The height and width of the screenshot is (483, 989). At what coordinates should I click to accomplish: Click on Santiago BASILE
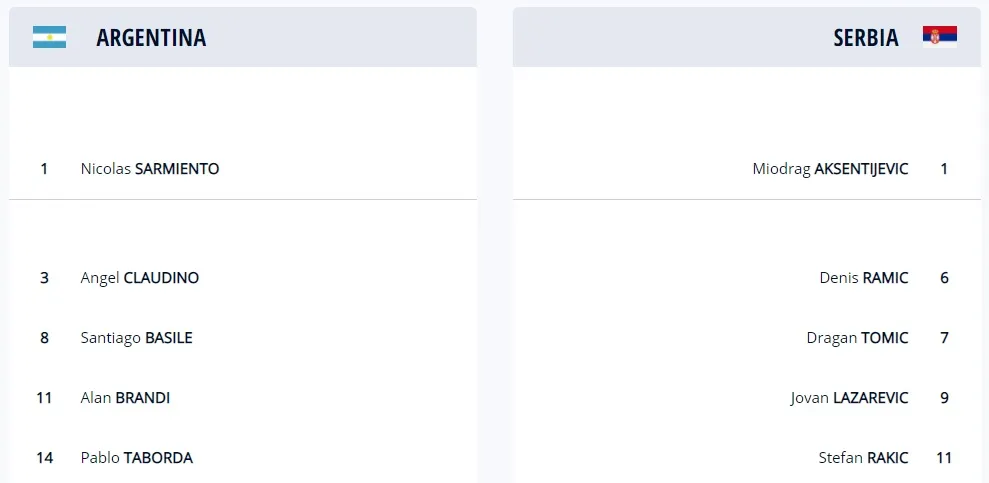pos(137,338)
